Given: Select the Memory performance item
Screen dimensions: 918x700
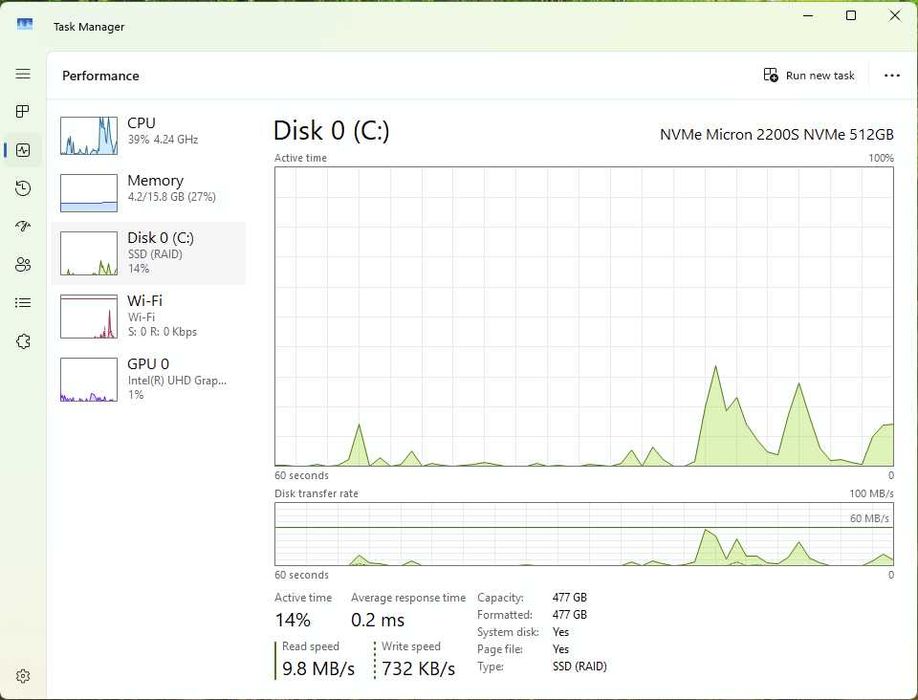Looking at the screenshot, I should 149,193.
